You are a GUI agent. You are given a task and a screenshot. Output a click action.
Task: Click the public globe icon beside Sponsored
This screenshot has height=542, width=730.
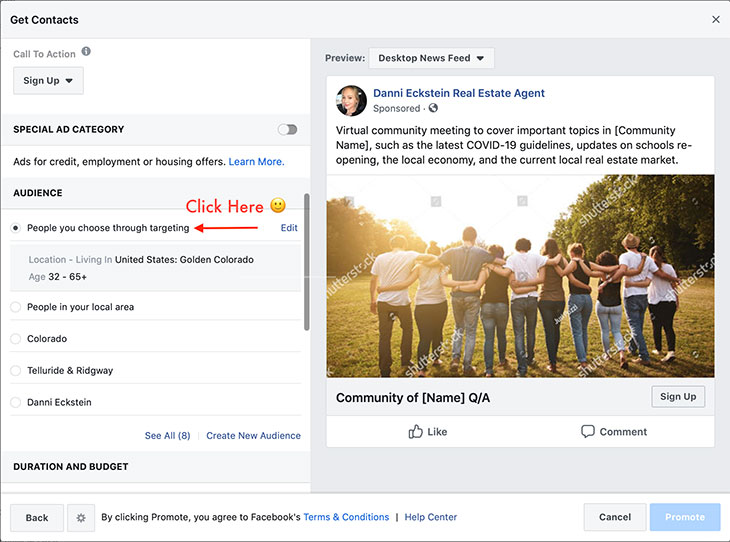(433, 108)
